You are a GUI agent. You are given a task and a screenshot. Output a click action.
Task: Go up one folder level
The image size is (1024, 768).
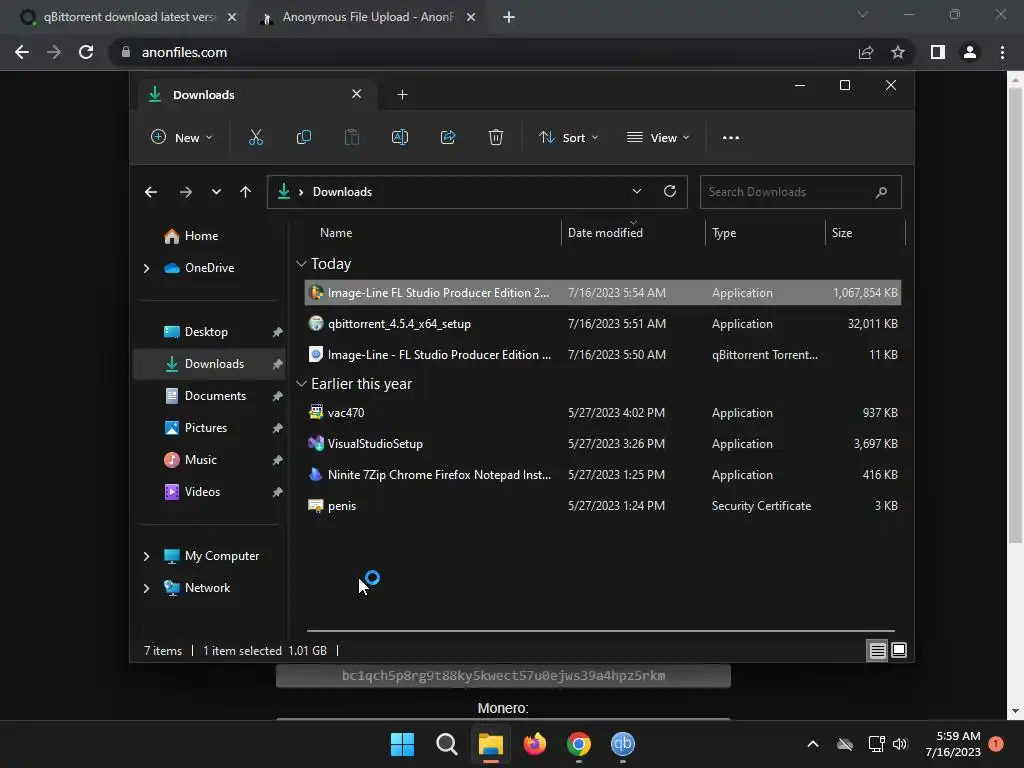click(246, 192)
